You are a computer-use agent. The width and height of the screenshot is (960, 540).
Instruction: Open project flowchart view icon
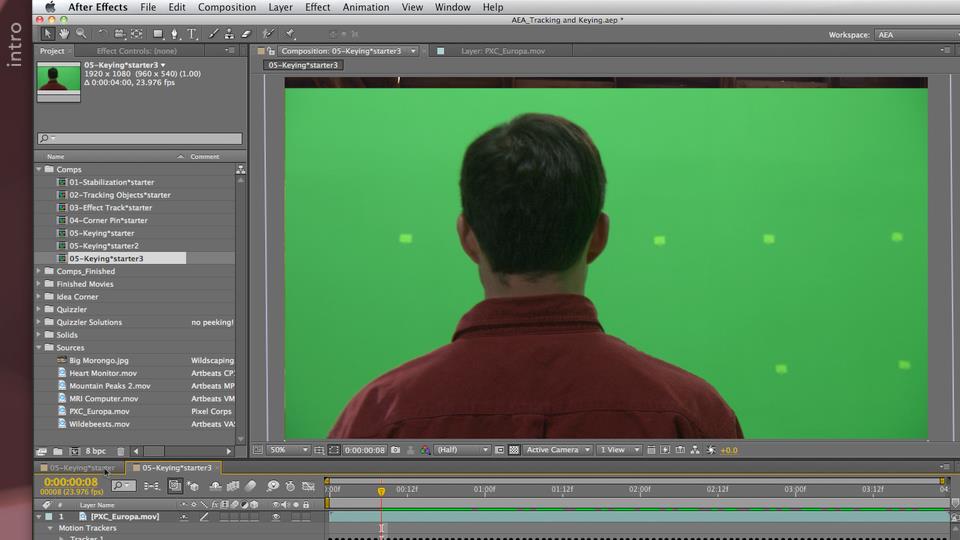(x=241, y=170)
